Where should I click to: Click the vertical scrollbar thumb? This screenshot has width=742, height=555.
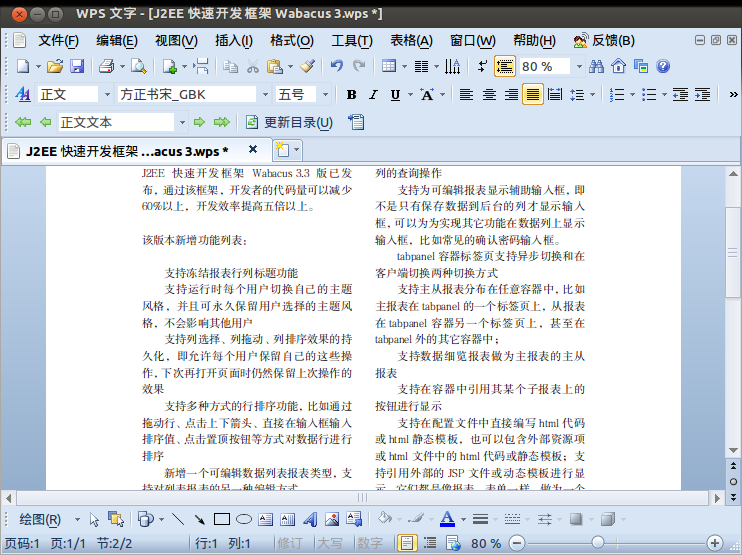pos(733,252)
